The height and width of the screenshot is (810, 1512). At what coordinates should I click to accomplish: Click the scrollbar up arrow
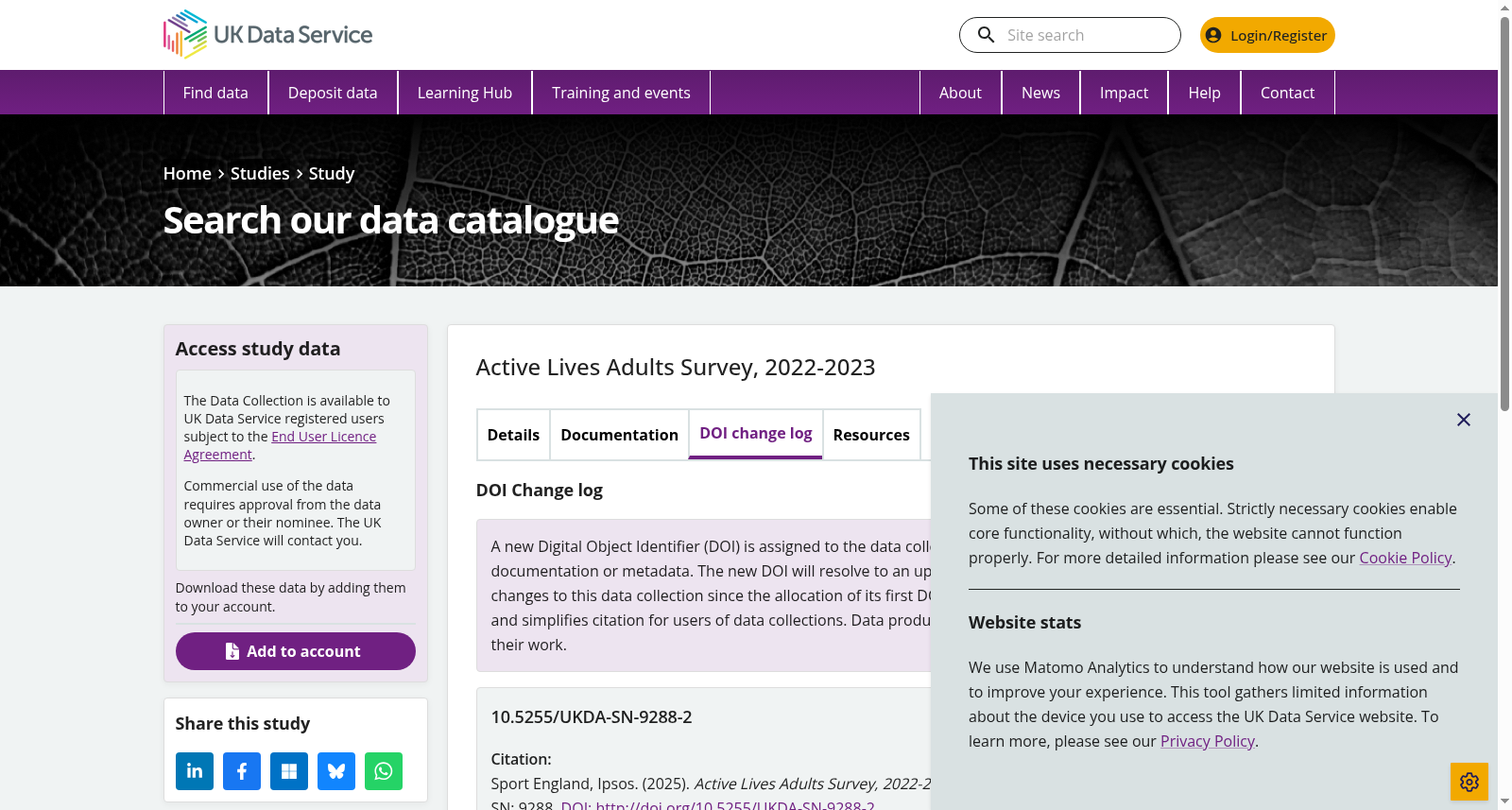pos(1504,8)
